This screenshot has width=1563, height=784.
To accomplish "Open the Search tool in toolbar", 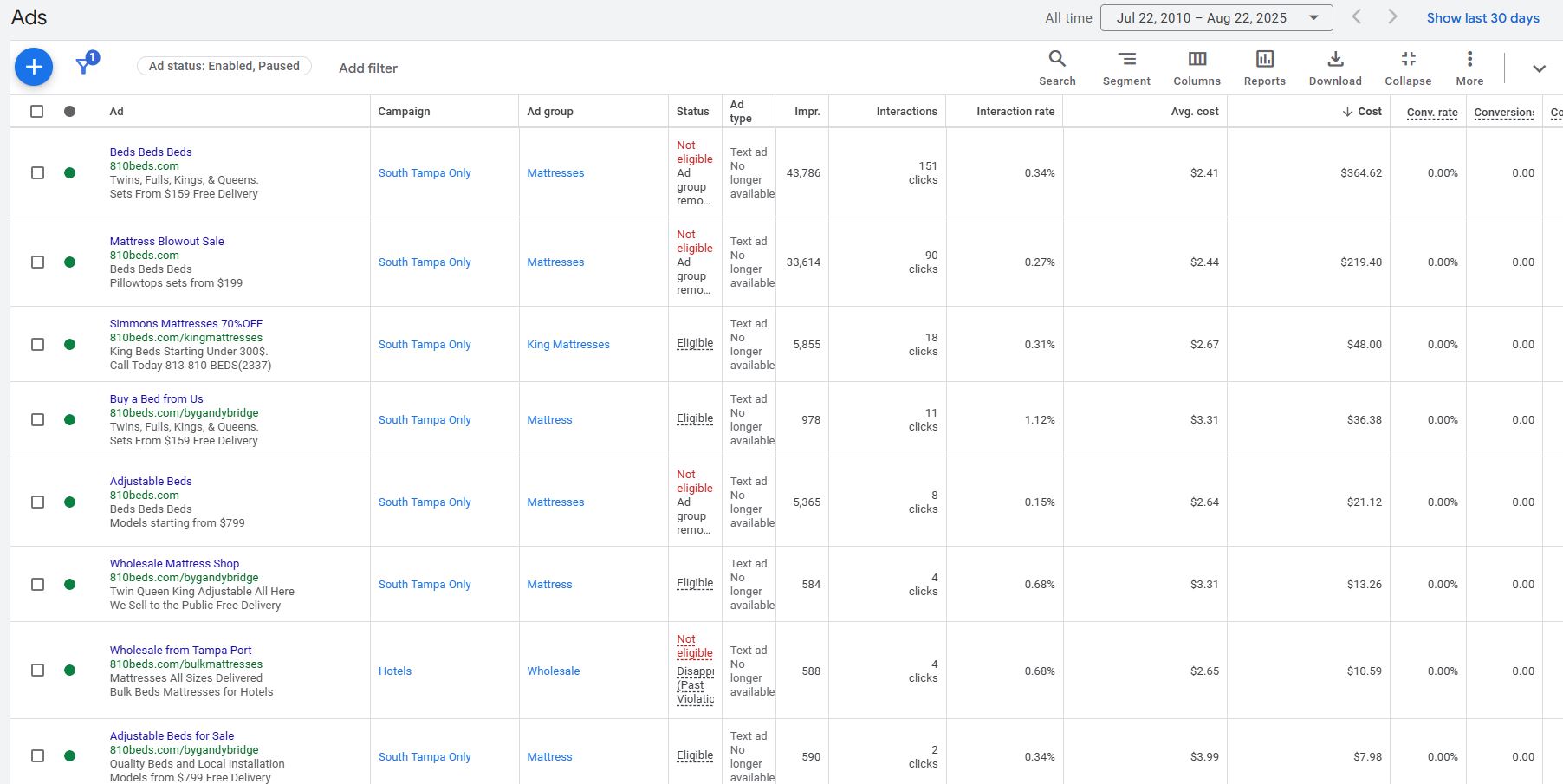I will coord(1057,68).
